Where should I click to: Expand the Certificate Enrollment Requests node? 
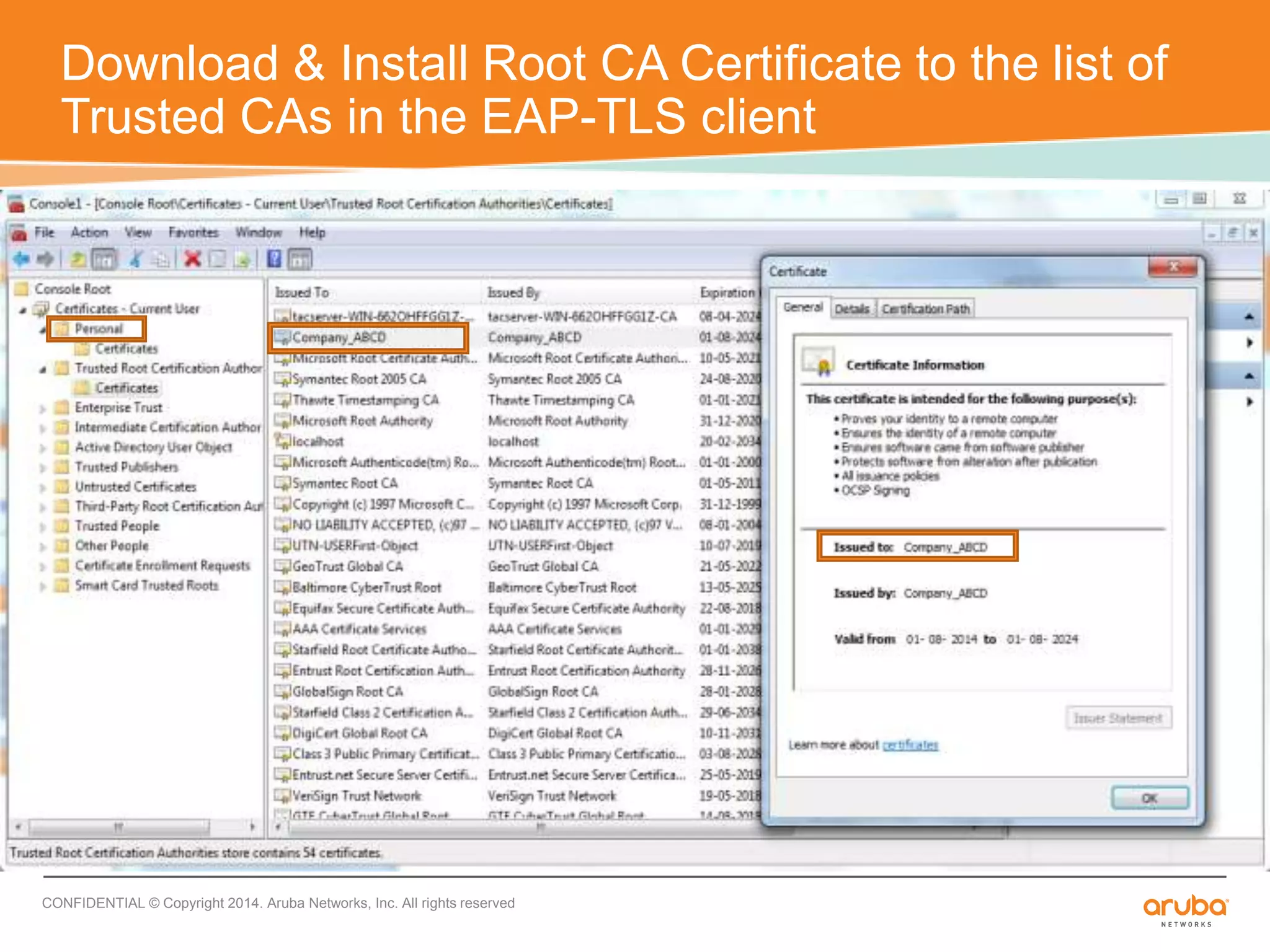pyautogui.click(x=43, y=566)
